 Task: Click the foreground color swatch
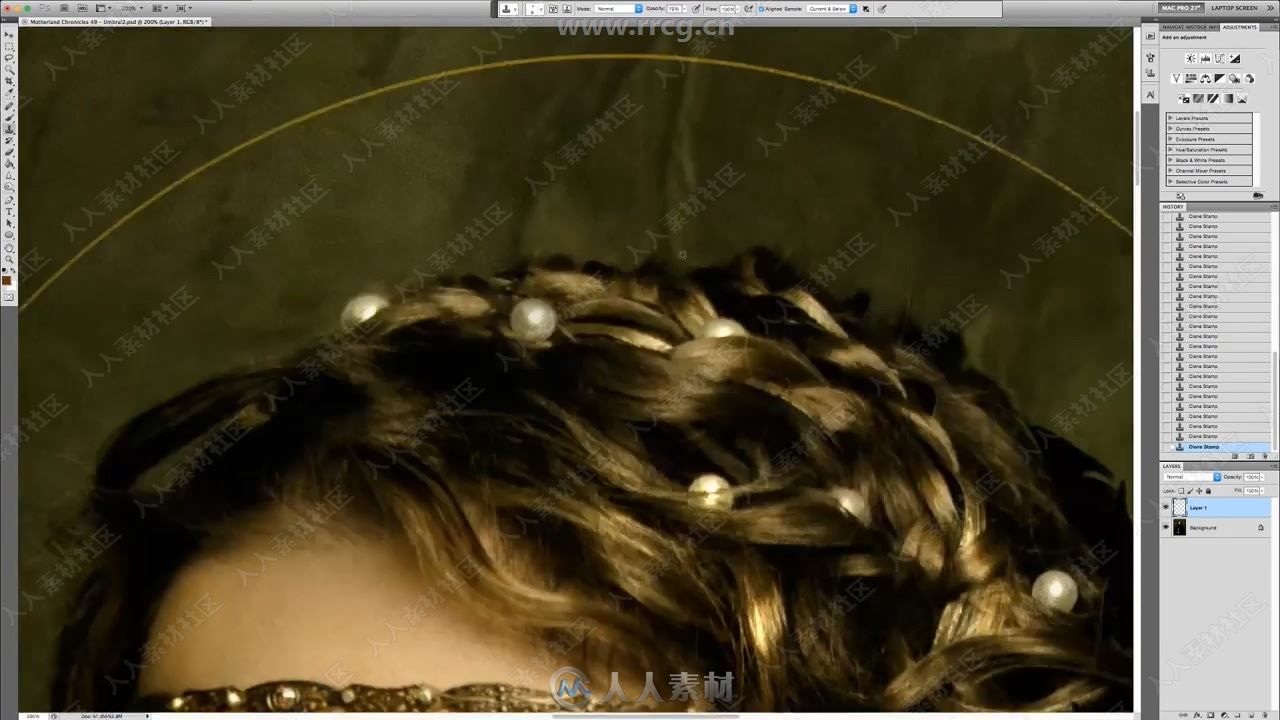tap(7, 281)
